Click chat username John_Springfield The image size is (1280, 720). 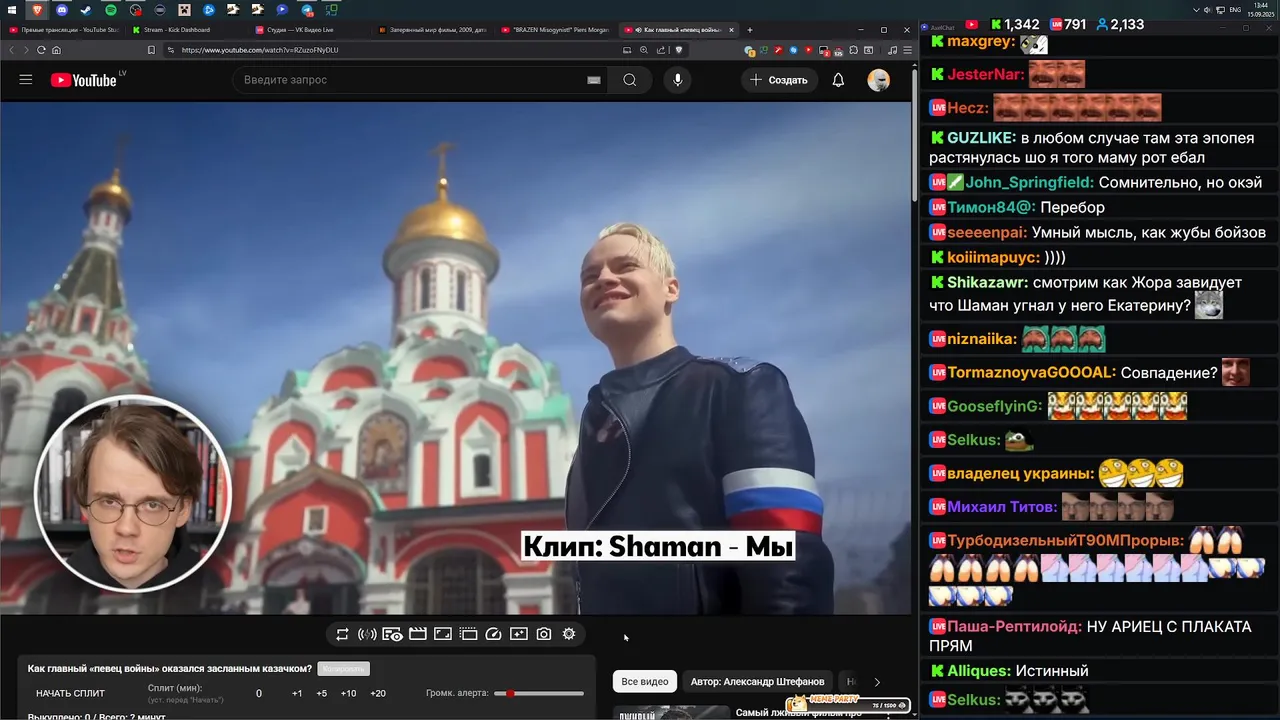[x=1030, y=182]
